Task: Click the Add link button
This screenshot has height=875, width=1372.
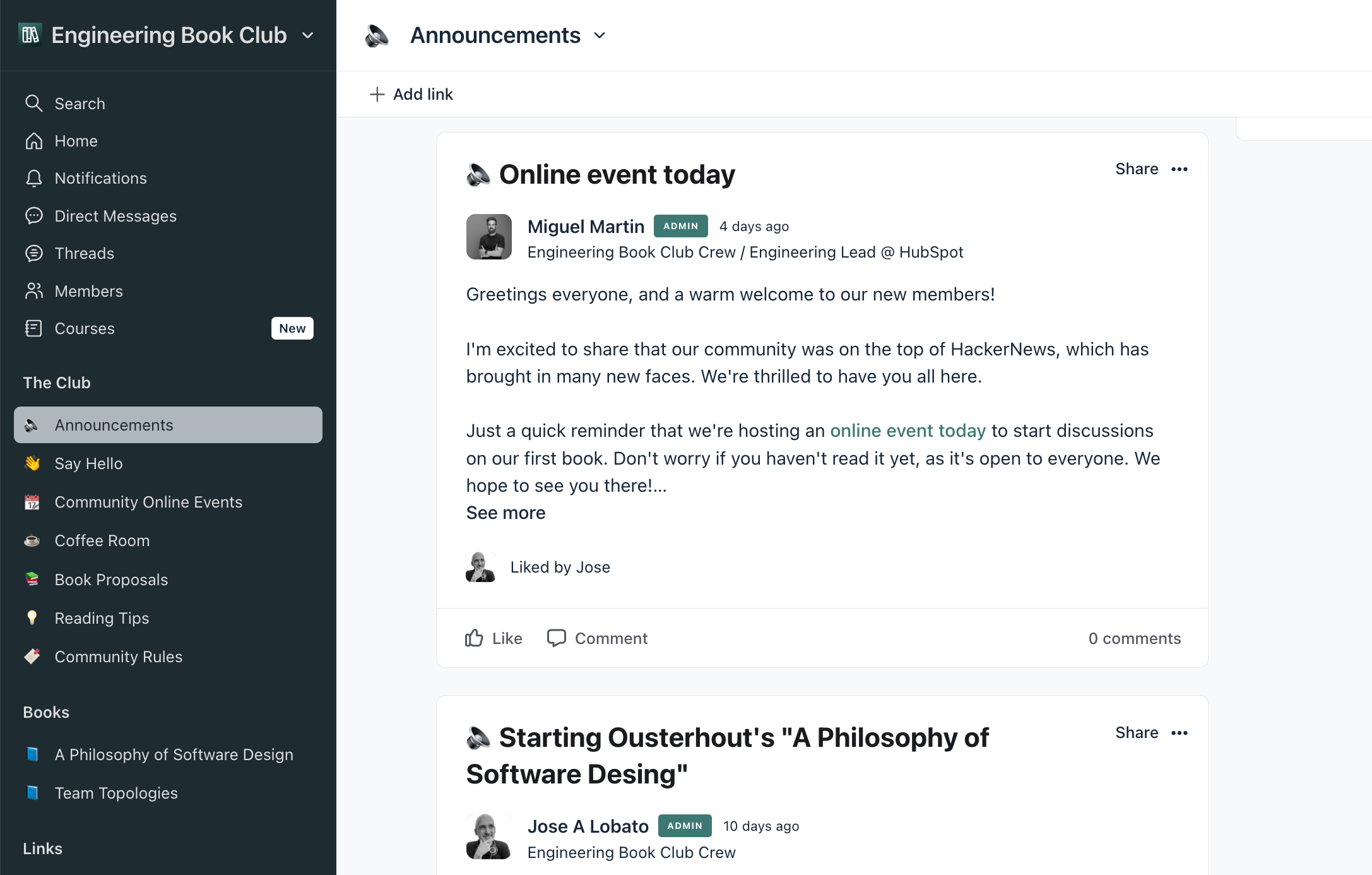Action: tap(411, 94)
